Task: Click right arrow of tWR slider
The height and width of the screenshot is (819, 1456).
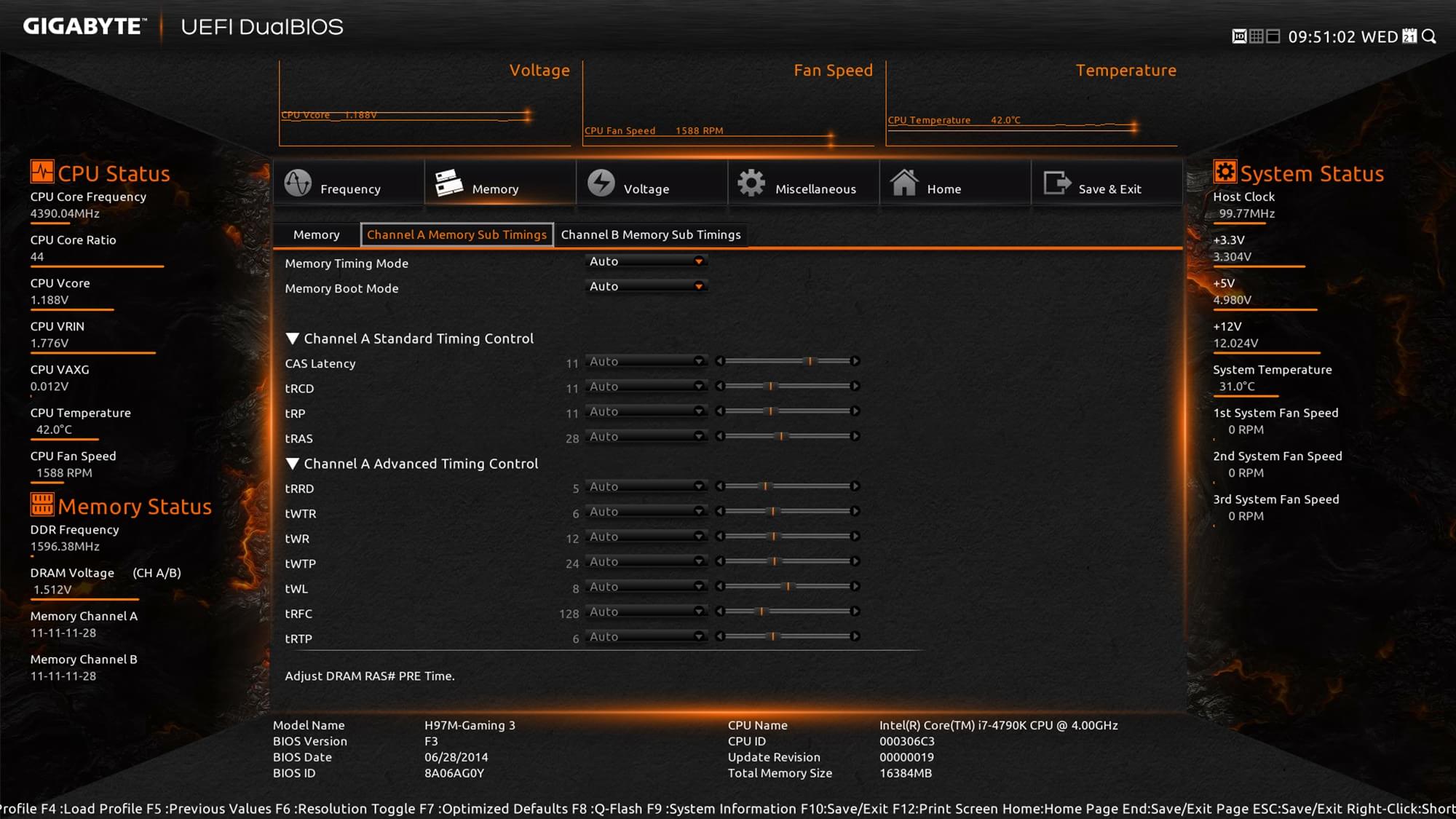Action: 855,537
